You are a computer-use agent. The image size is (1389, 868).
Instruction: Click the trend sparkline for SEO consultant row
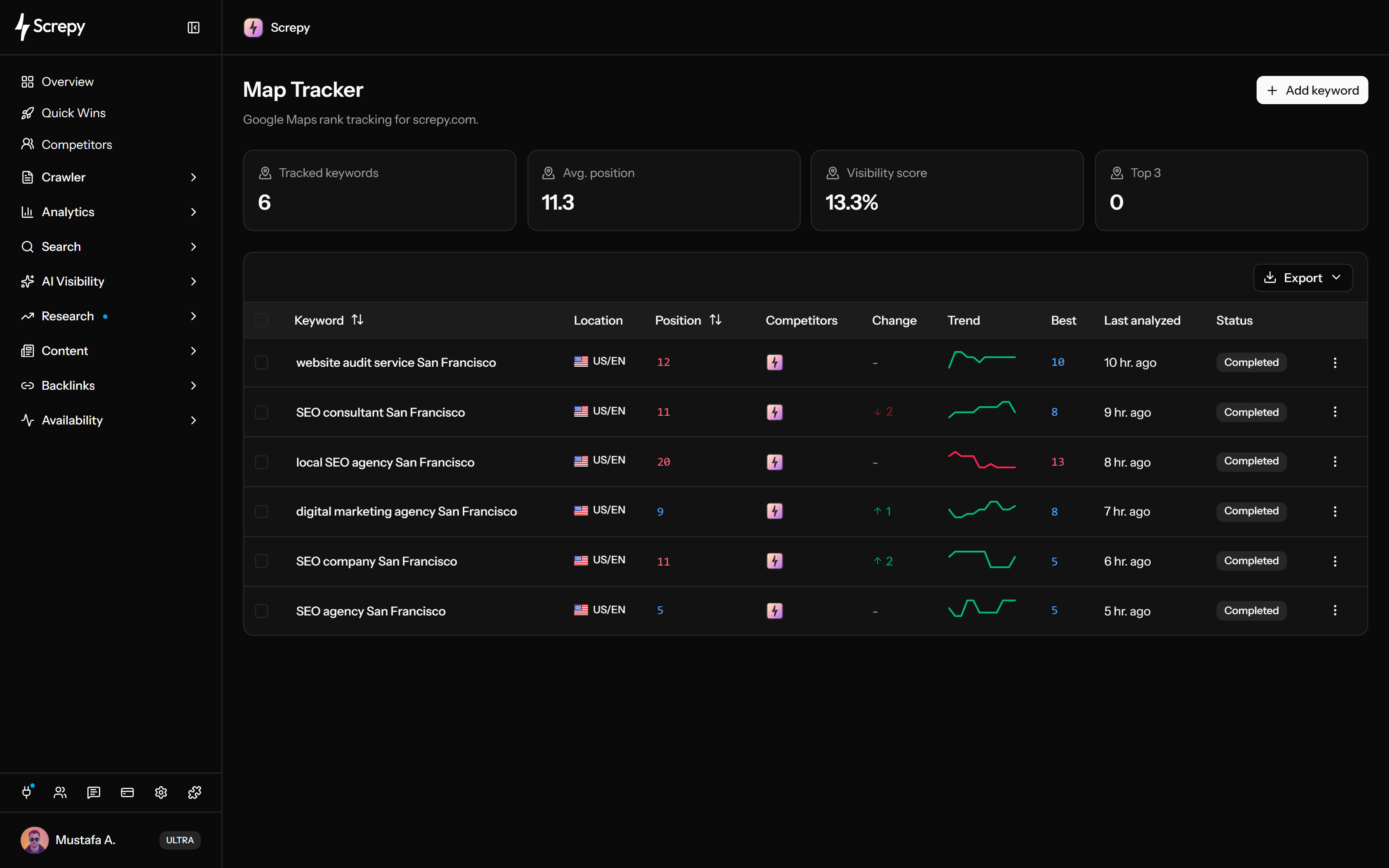(x=981, y=410)
